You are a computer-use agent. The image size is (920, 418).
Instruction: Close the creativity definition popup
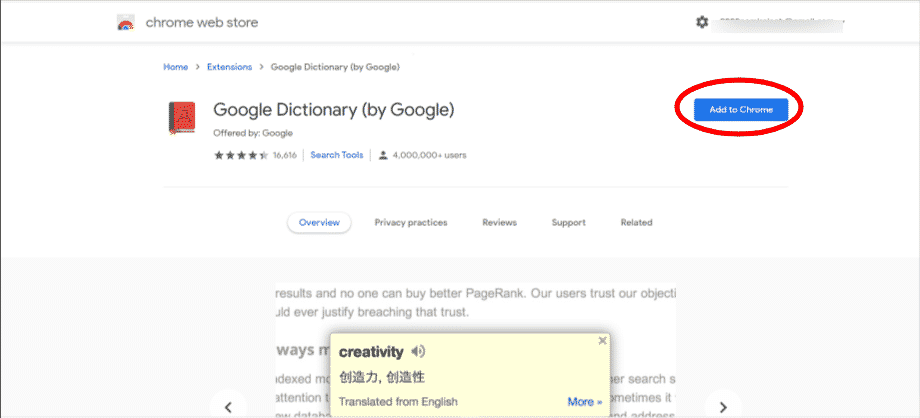[x=602, y=341]
